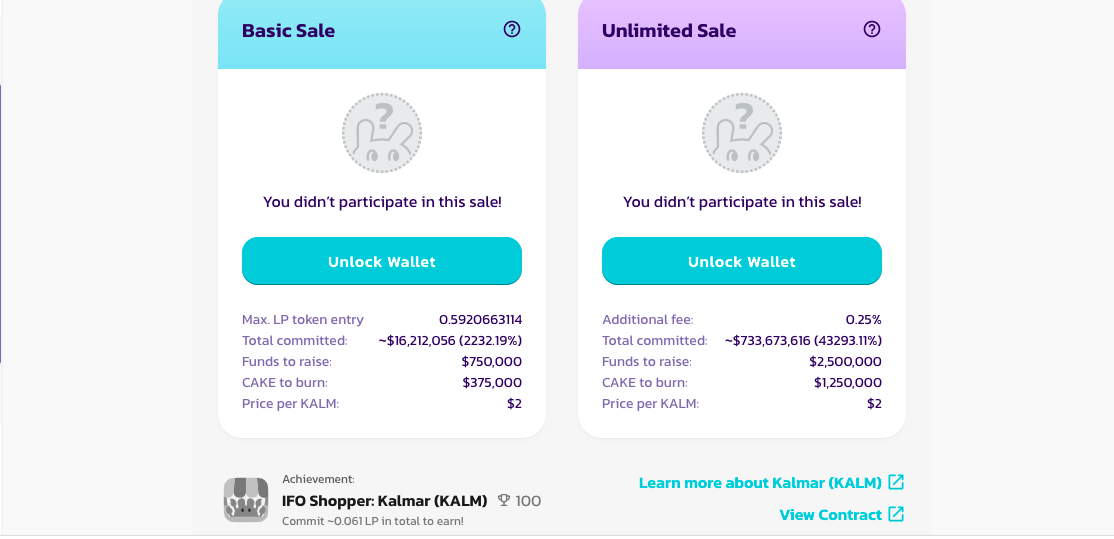Open the View Contract link

(831, 514)
